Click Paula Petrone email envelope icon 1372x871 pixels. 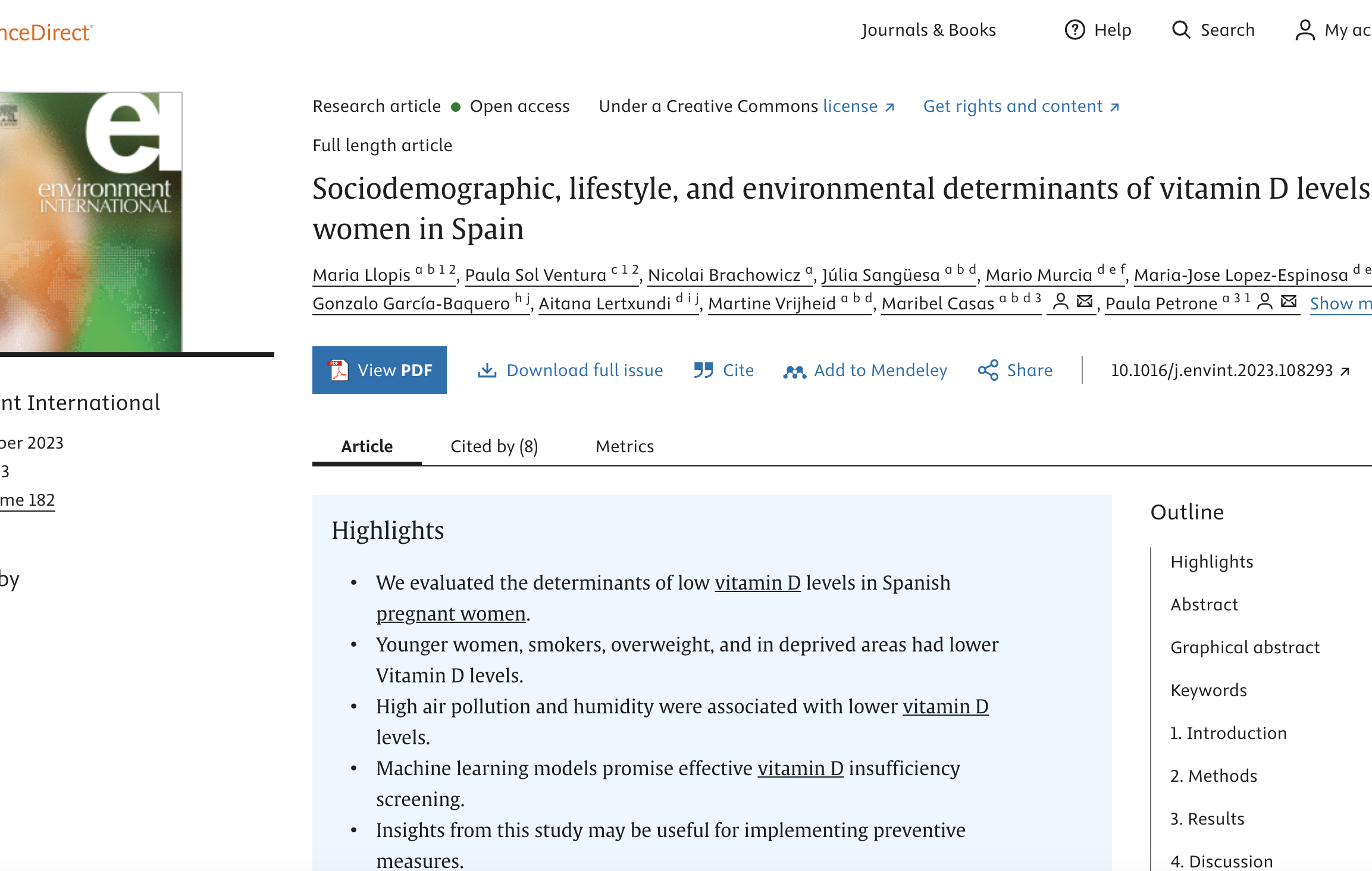(1289, 302)
